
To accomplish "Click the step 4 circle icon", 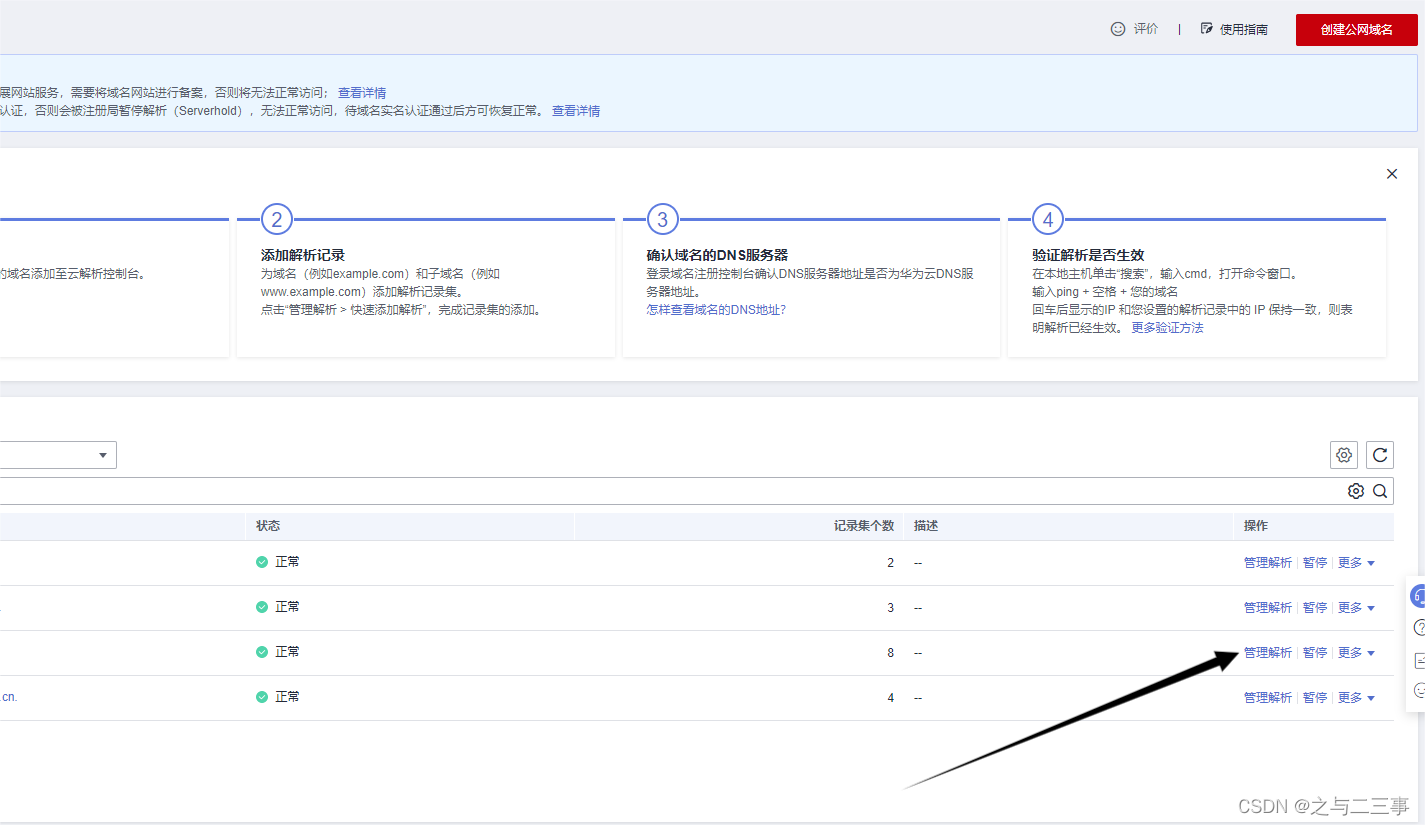I will (1047, 219).
